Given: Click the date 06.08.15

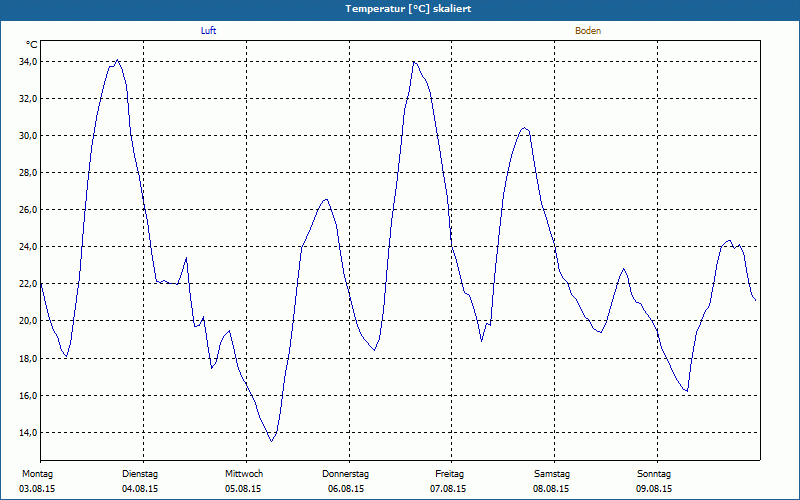Looking at the screenshot, I should click(346, 489).
